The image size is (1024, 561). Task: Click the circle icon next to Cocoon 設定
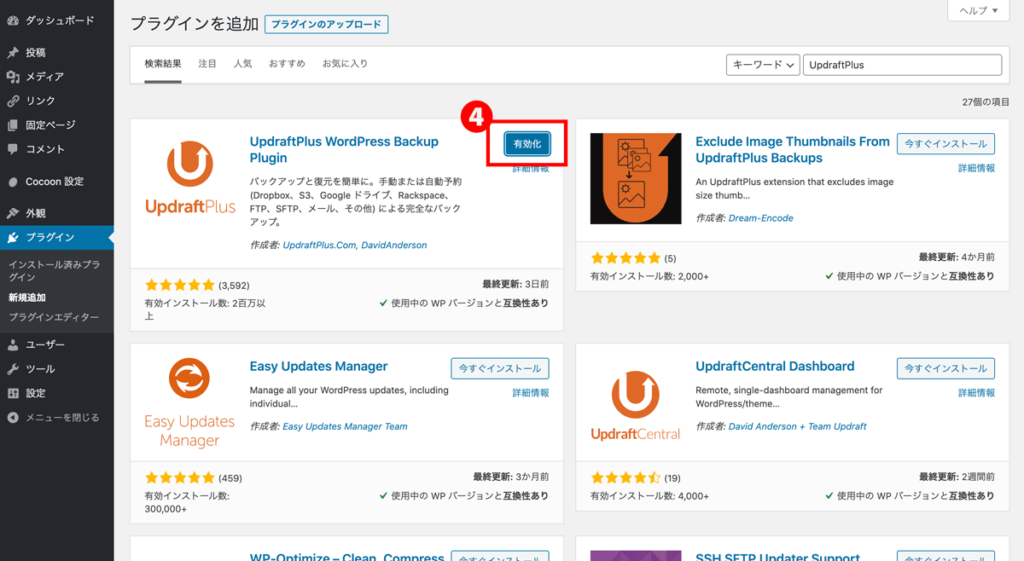[x=12, y=182]
